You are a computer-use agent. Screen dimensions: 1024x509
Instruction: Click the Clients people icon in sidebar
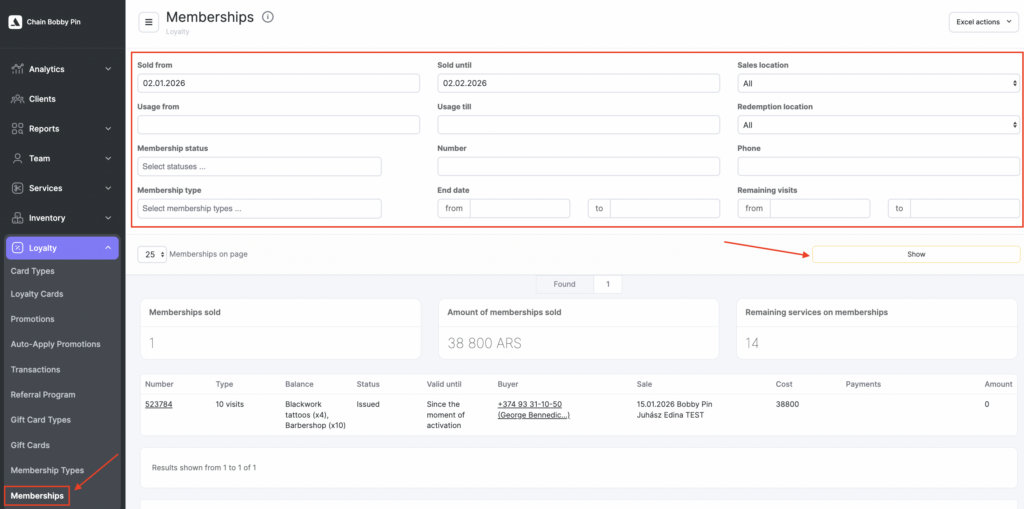17,99
